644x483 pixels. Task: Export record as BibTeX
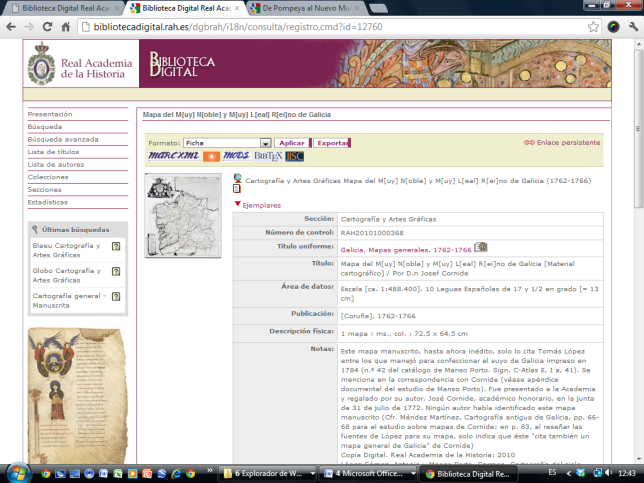pyautogui.click(x=268, y=156)
